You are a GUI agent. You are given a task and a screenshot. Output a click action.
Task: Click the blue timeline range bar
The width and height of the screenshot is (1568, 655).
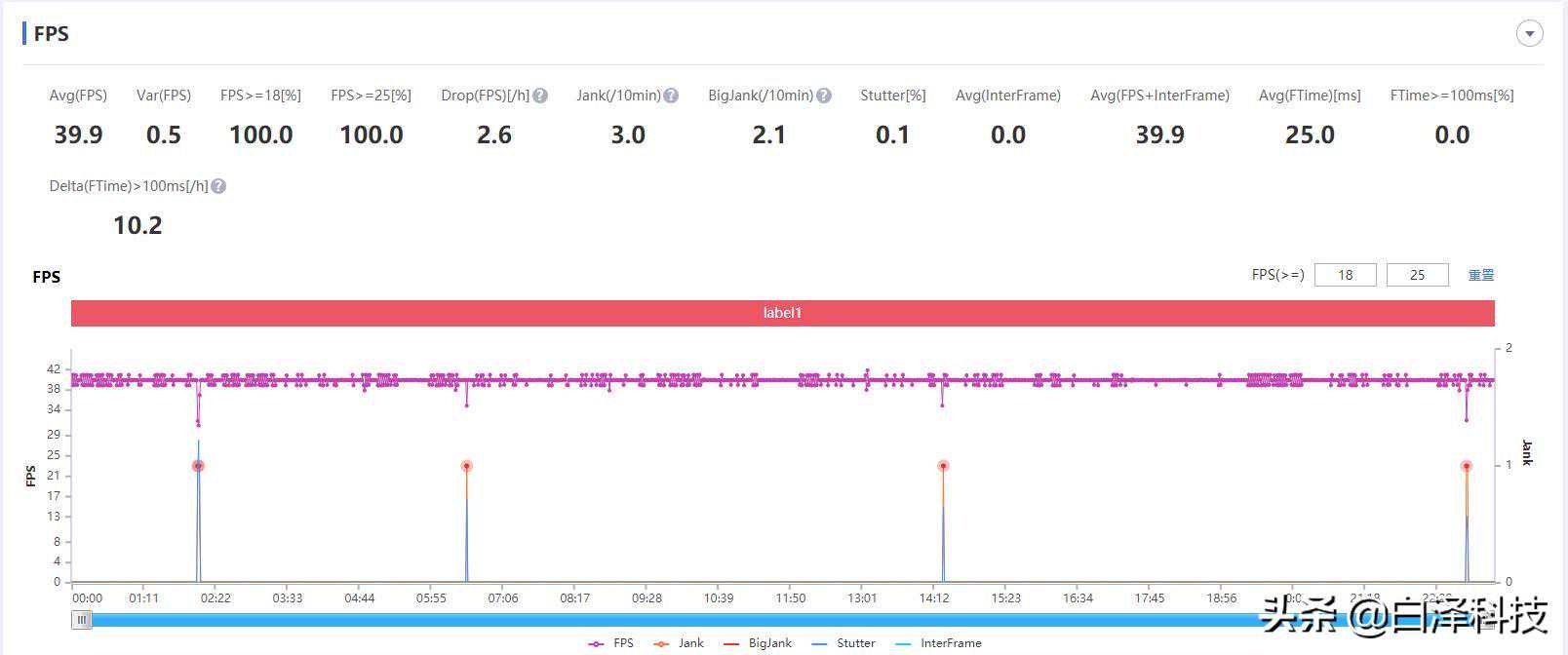coord(683,620)
